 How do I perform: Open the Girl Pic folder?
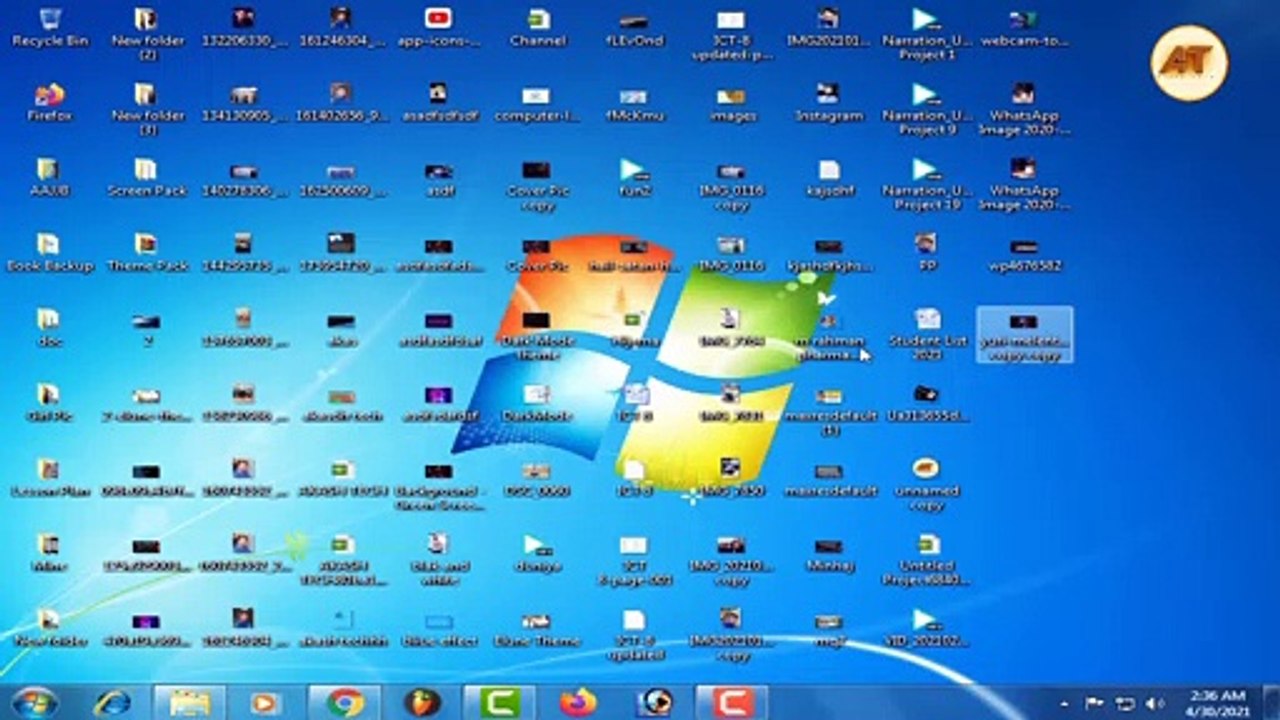coord(49,403)
